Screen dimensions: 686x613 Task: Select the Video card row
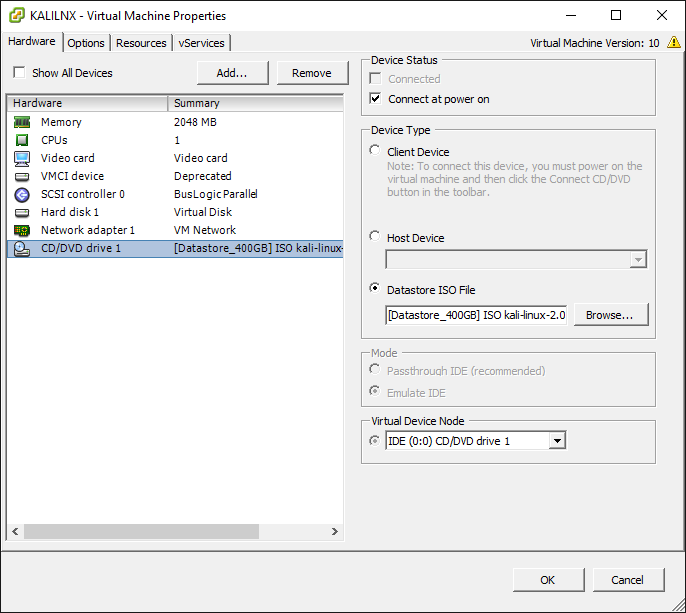[x=175, y=158]
